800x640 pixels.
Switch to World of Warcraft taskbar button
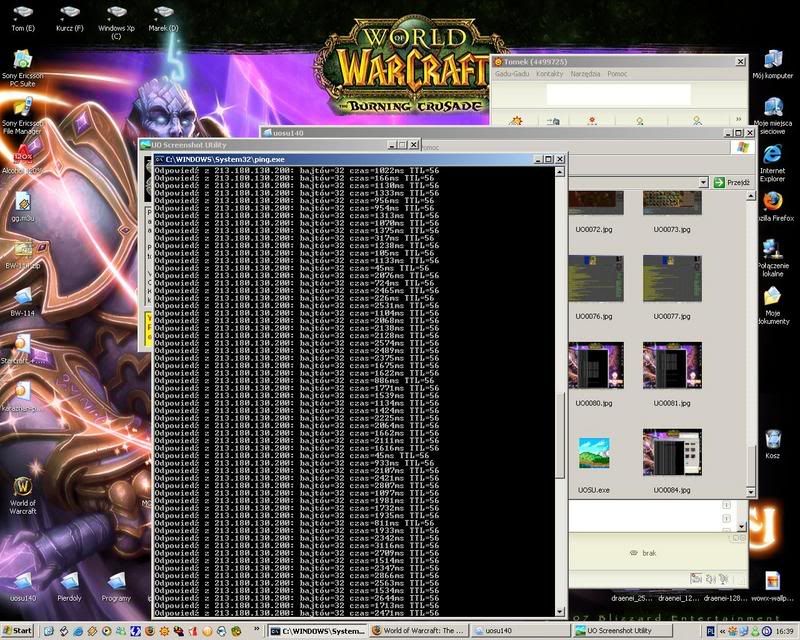[418, 631]
